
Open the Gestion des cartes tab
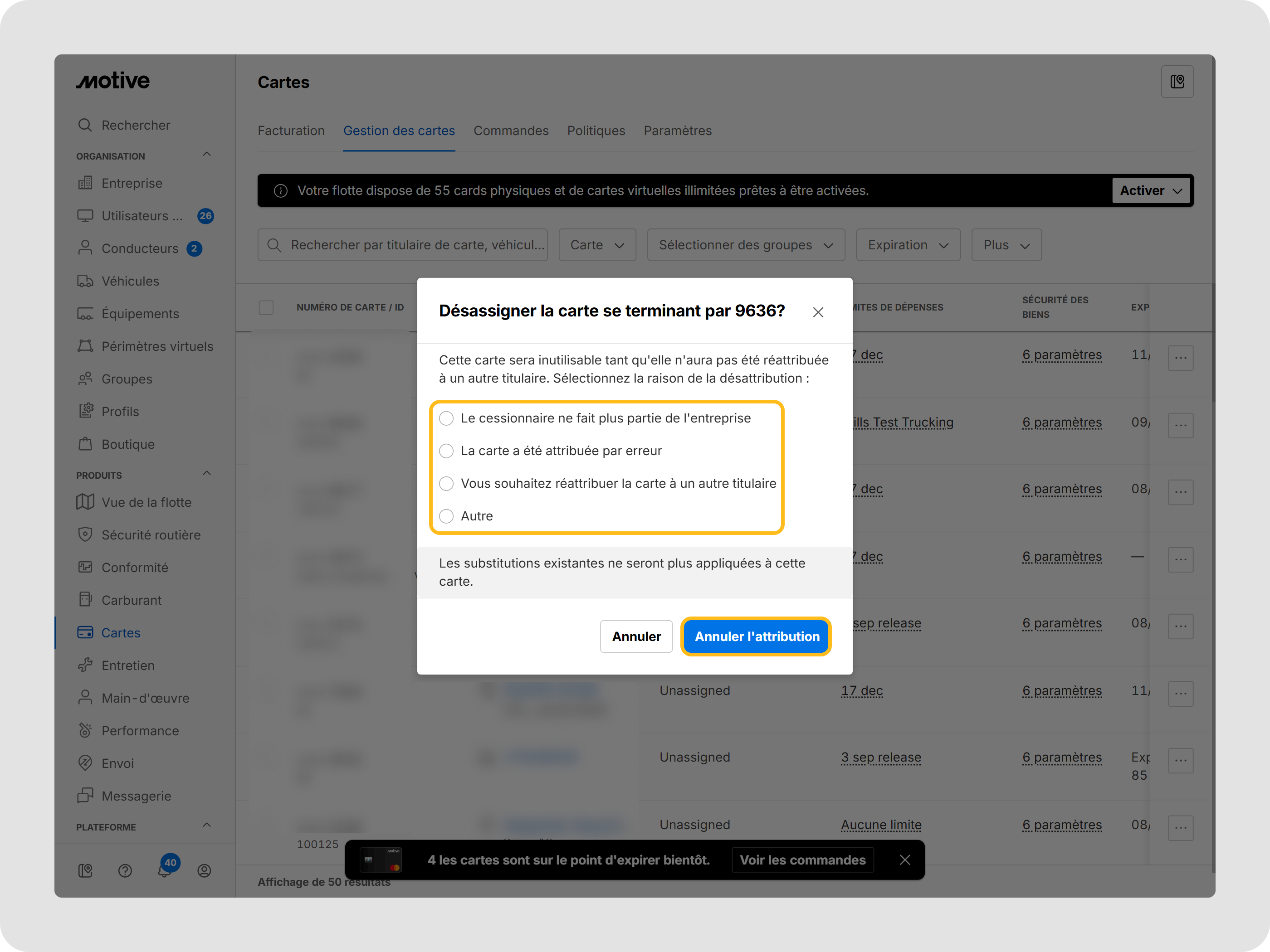399,131
